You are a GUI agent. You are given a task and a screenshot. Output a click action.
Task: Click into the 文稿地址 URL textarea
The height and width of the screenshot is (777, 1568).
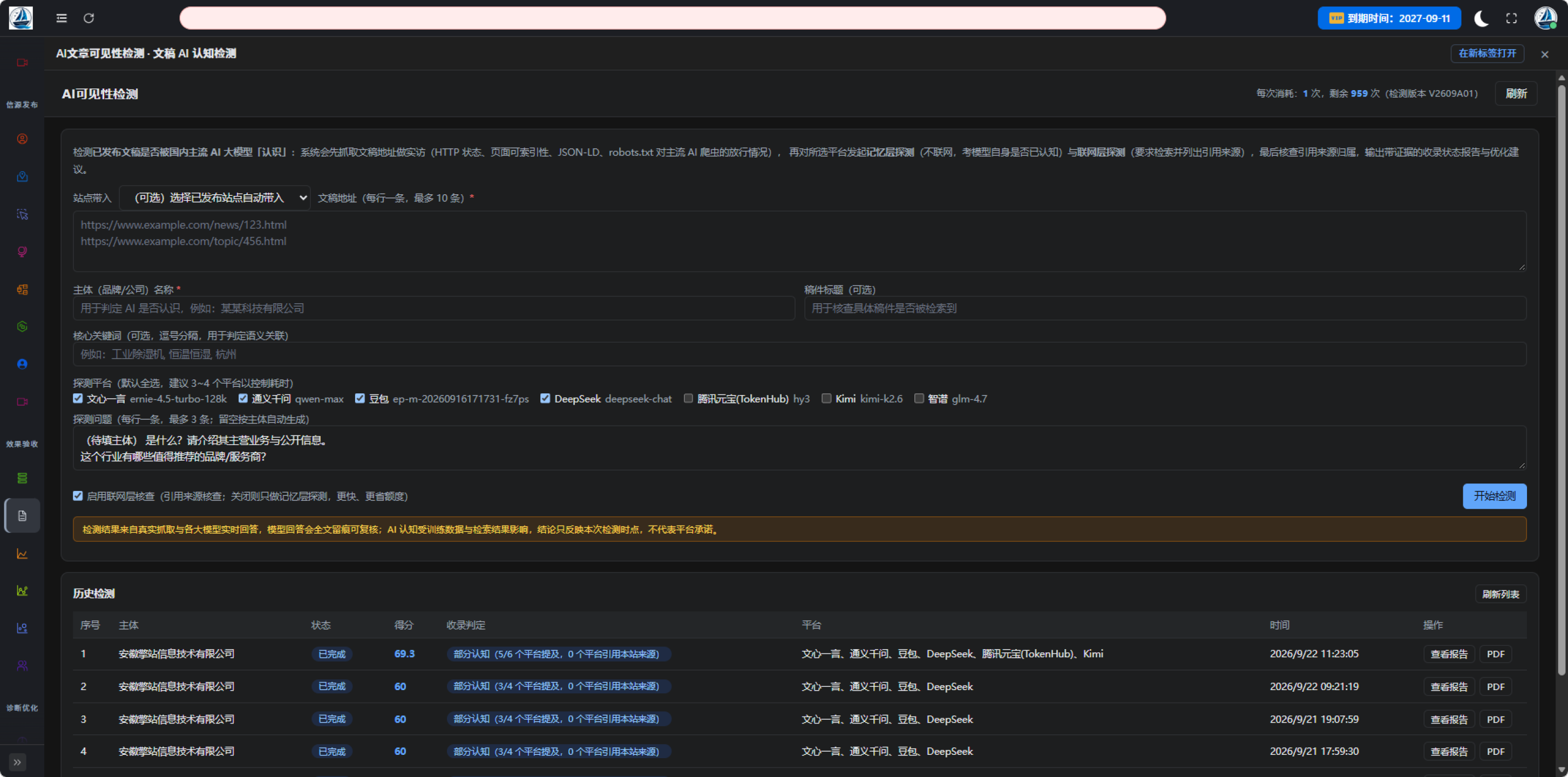tap(799, 241)
